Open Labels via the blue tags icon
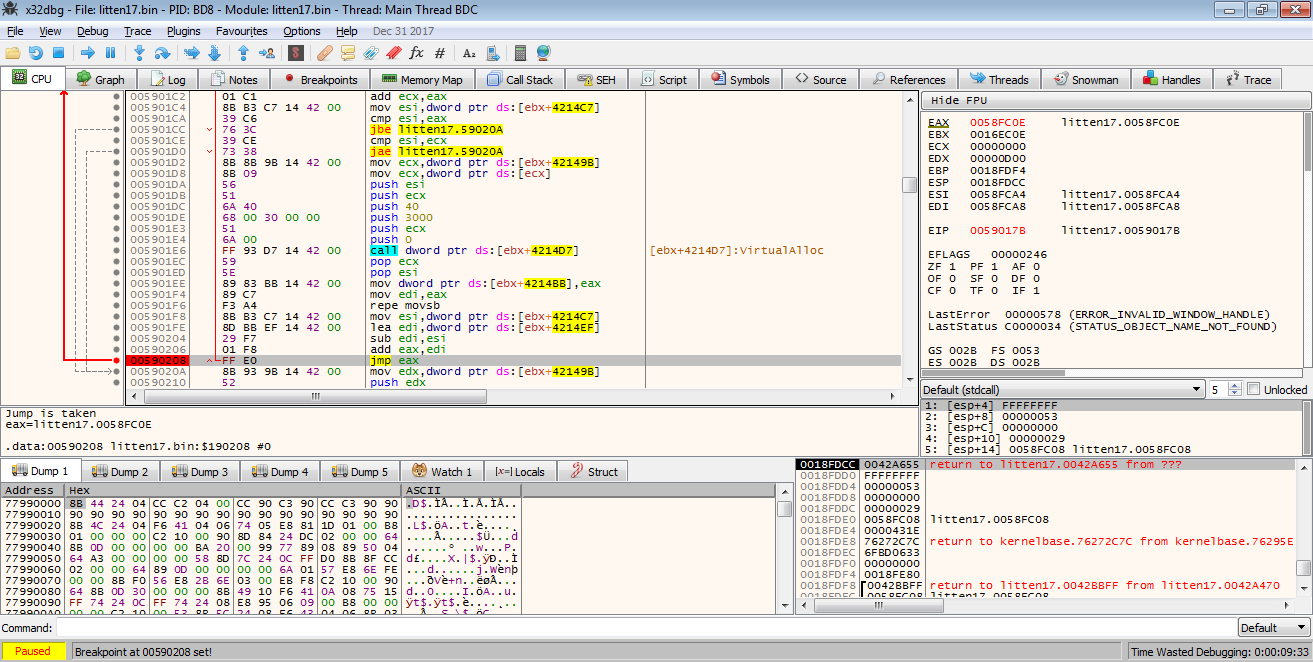This screenshot has width=1313, height=662. (371, 52)
